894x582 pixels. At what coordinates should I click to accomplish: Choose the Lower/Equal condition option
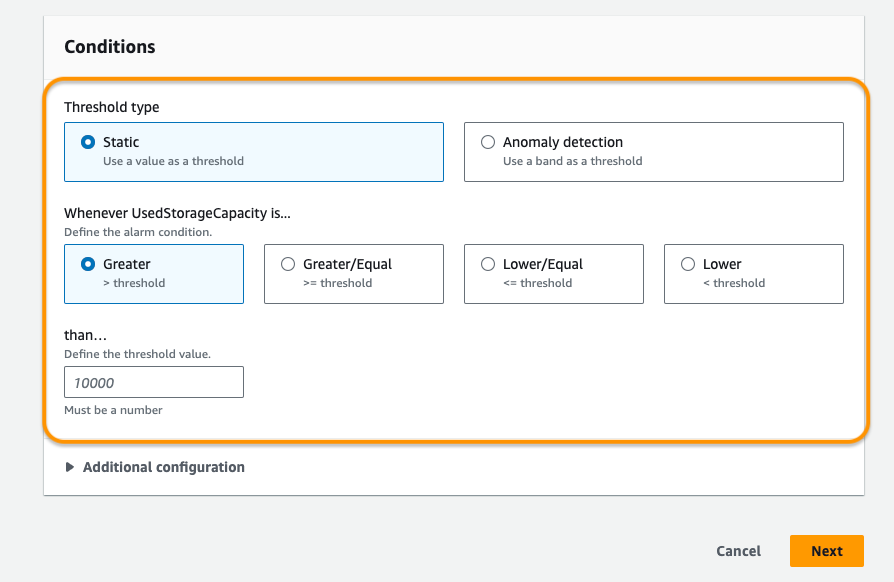coord(554,274)
